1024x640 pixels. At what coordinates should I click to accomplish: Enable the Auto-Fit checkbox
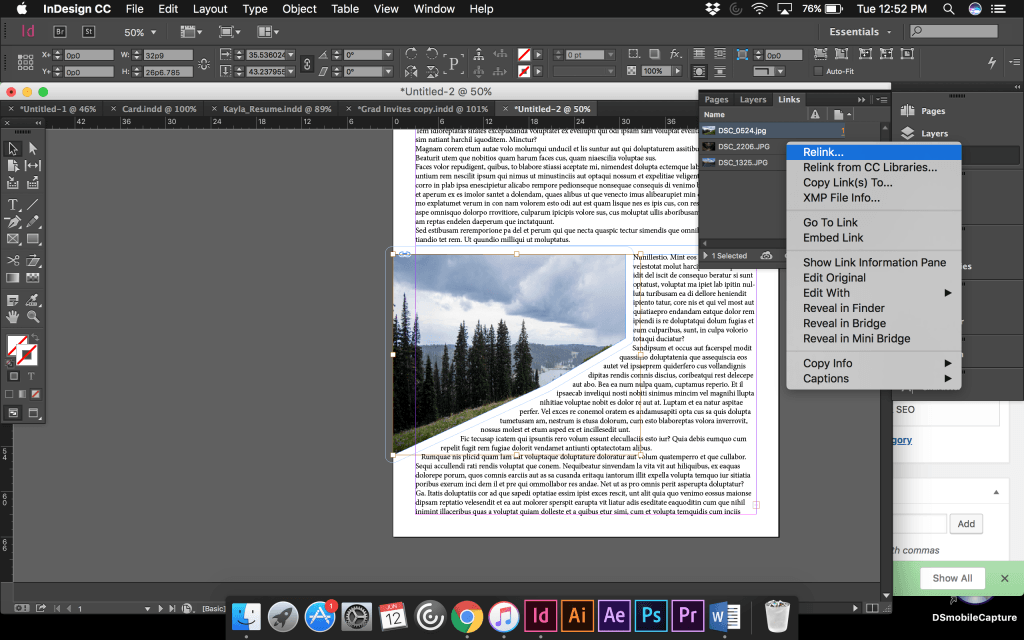click(x=818, y=72)
